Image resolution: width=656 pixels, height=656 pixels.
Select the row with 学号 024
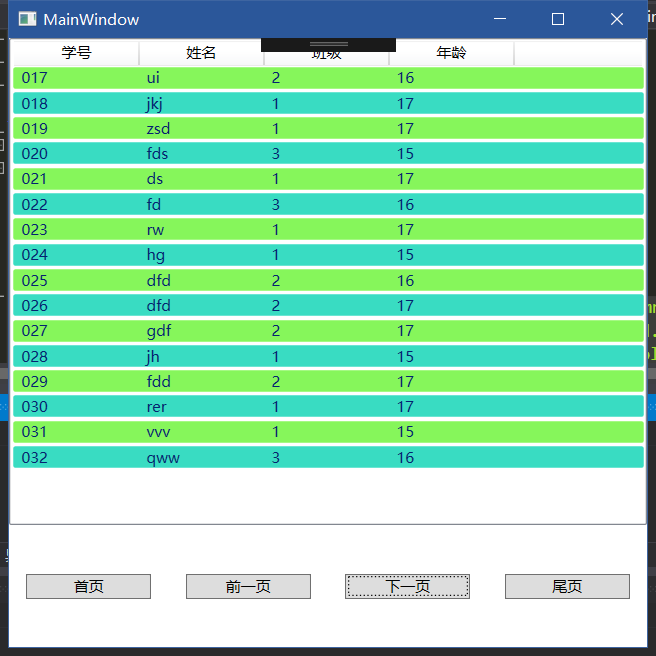pyautogui.click(x=328, y=255)
